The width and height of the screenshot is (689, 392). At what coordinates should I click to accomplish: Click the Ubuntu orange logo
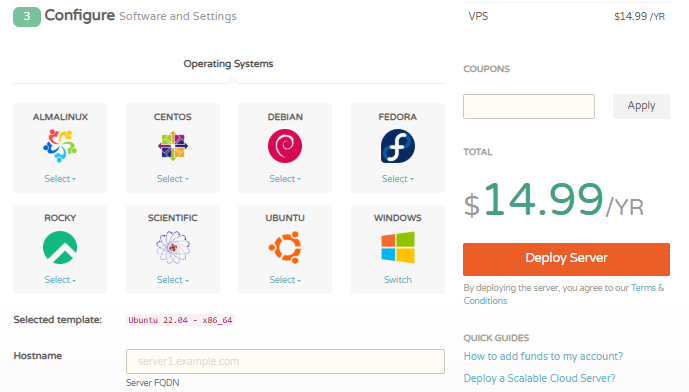285,247
